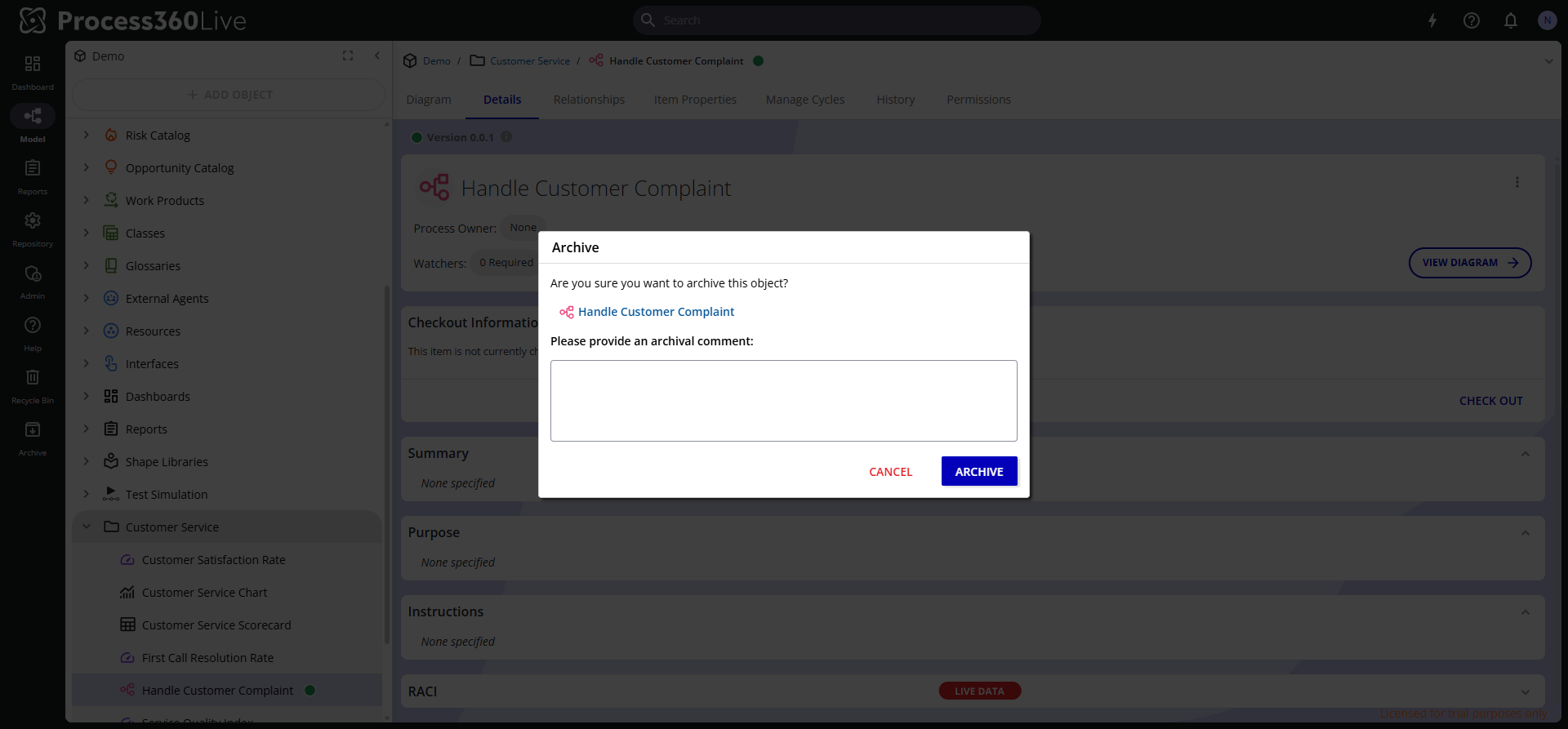This screenshot has width=1568, height=729.
Task: Click the View Diagram button
Action: [1470, 263]
